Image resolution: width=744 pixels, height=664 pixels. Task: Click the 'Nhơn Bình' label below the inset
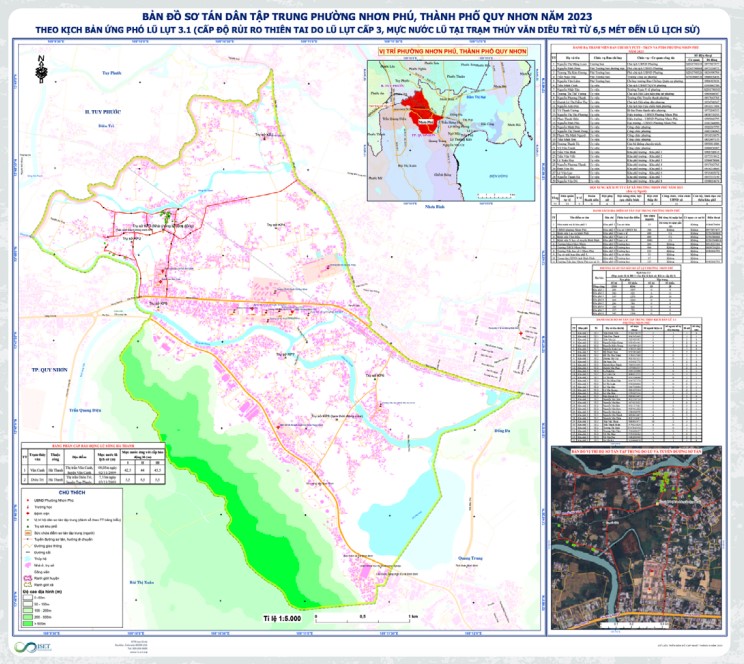pos(437,206)
